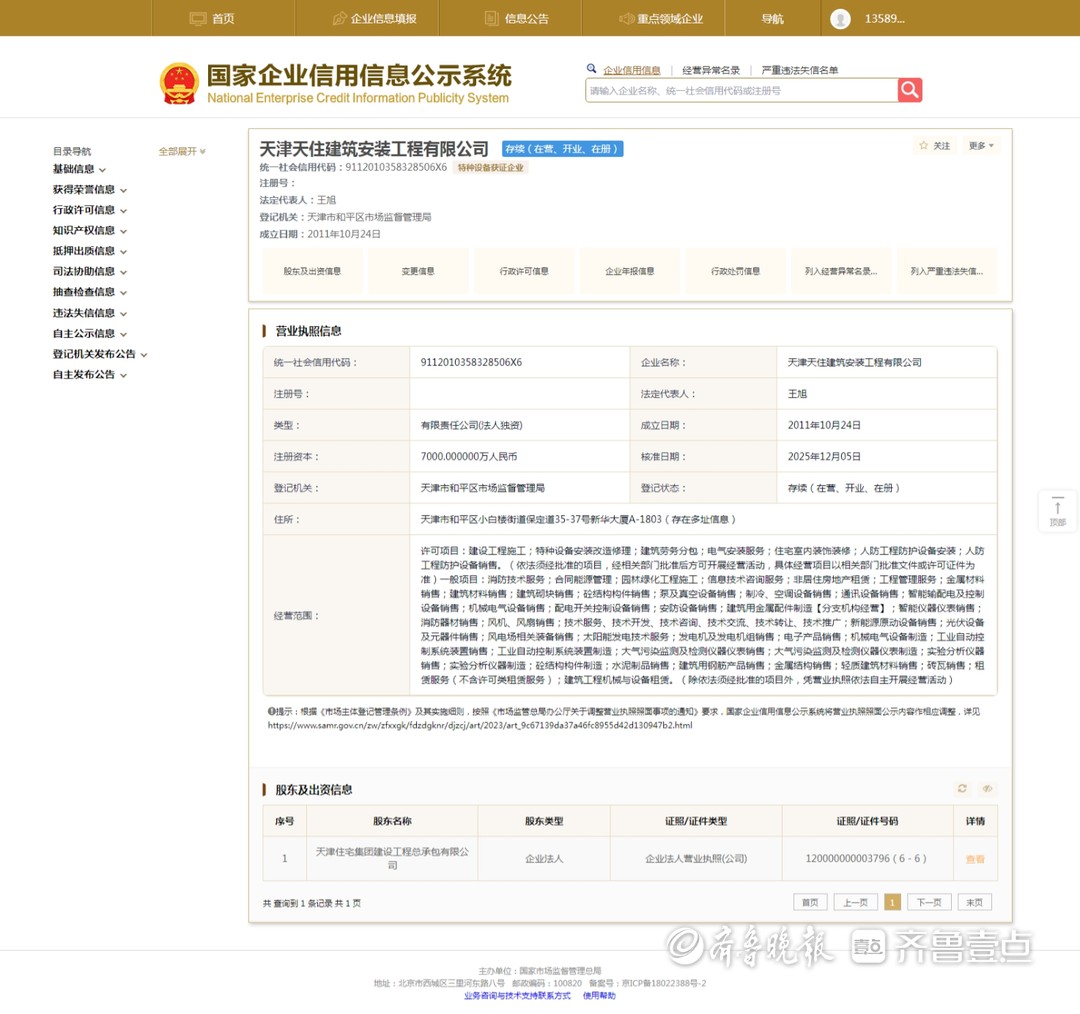The width and height of the screenshot is (1080, 1014).
Task: Expand 司法协助信息 in the directory
Action: pos(90,271)
